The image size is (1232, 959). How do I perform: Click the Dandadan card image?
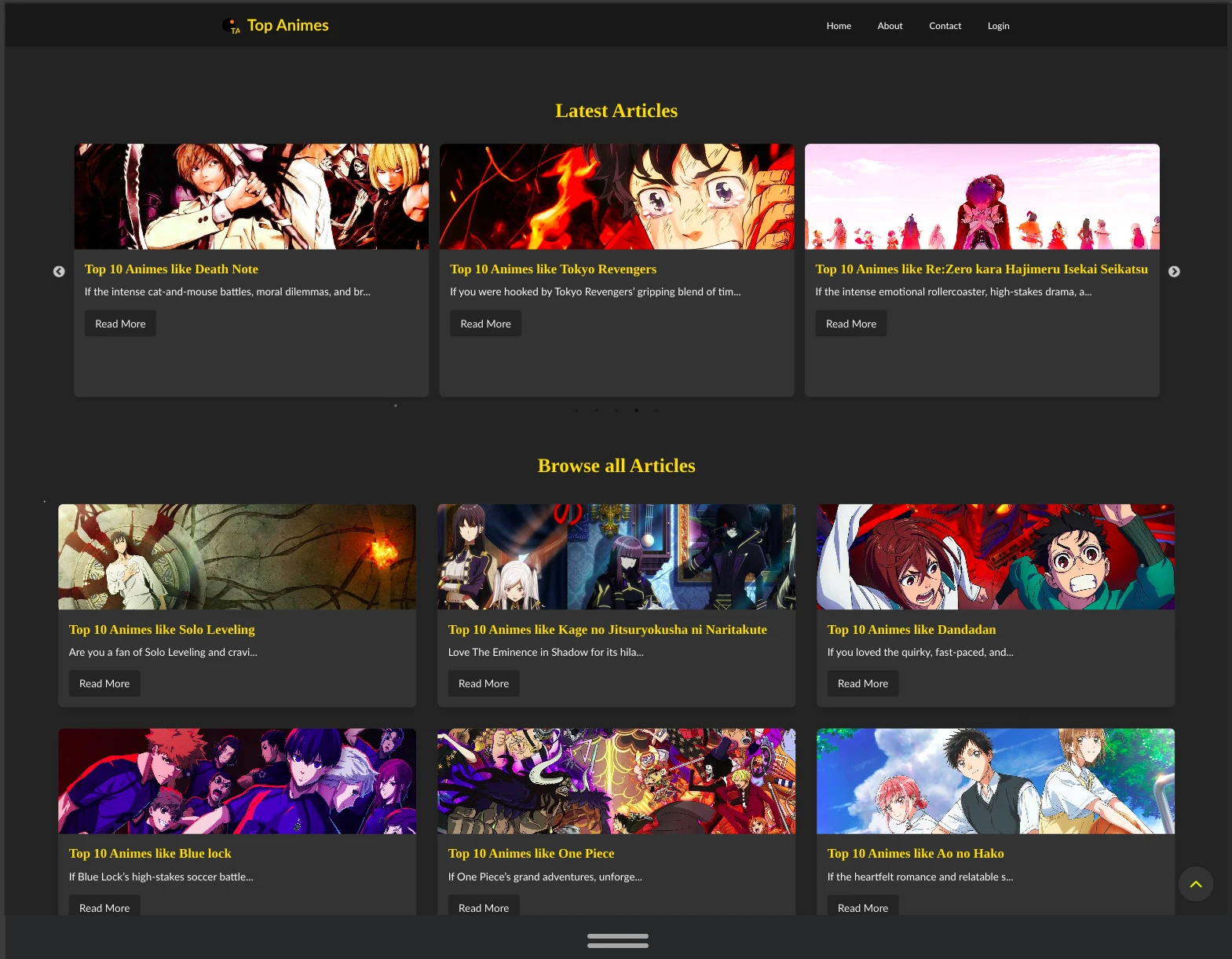tap(996, 557)
